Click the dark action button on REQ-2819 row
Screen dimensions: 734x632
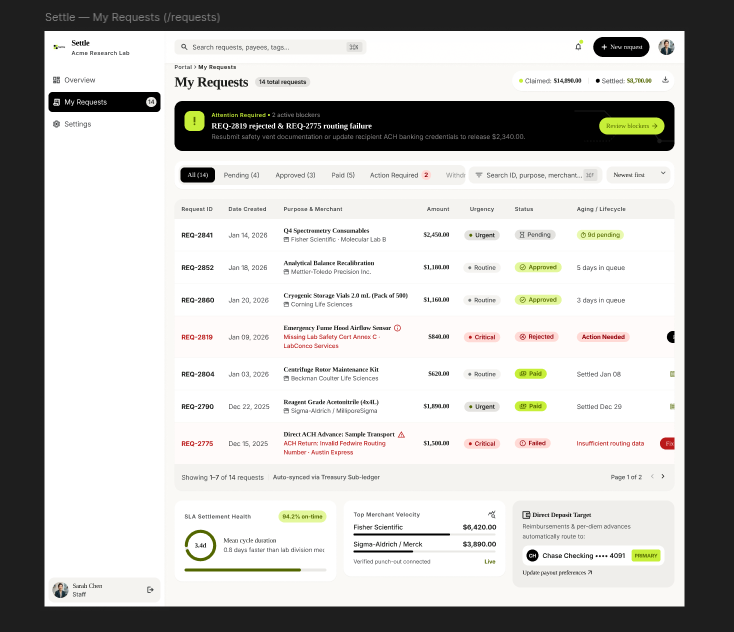(x=671, y=337)
